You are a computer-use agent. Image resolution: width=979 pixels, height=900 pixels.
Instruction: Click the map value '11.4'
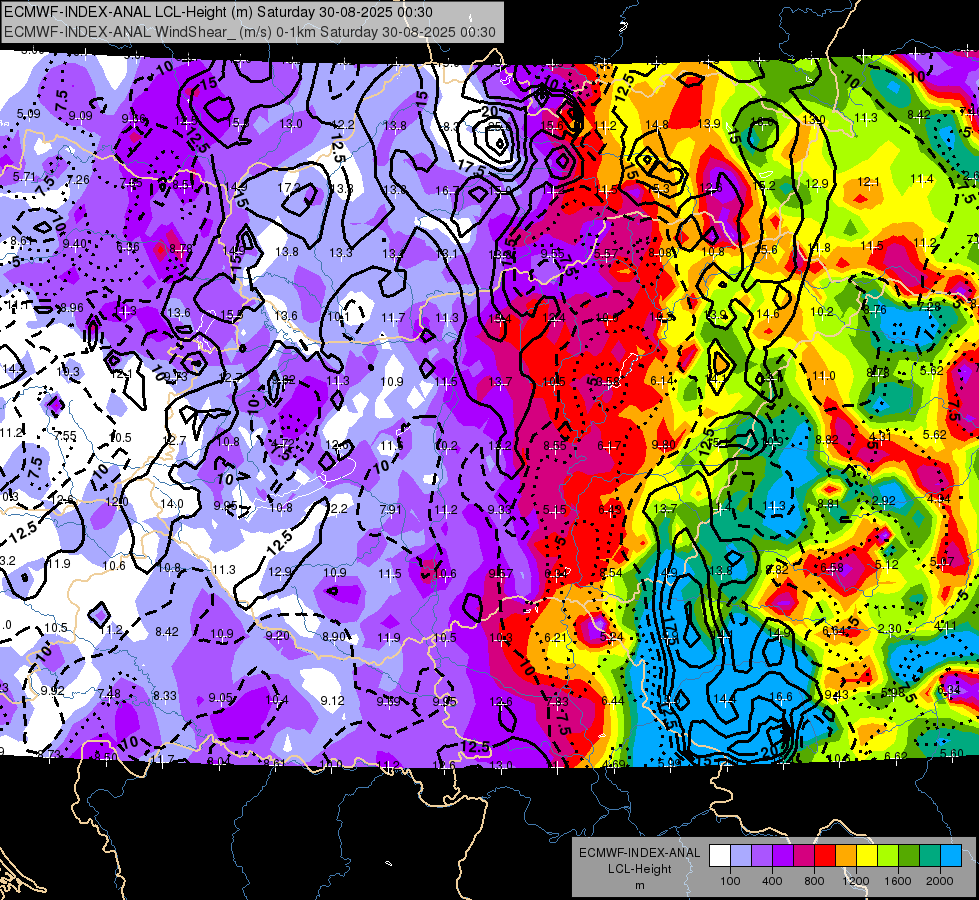pos(922,179)
